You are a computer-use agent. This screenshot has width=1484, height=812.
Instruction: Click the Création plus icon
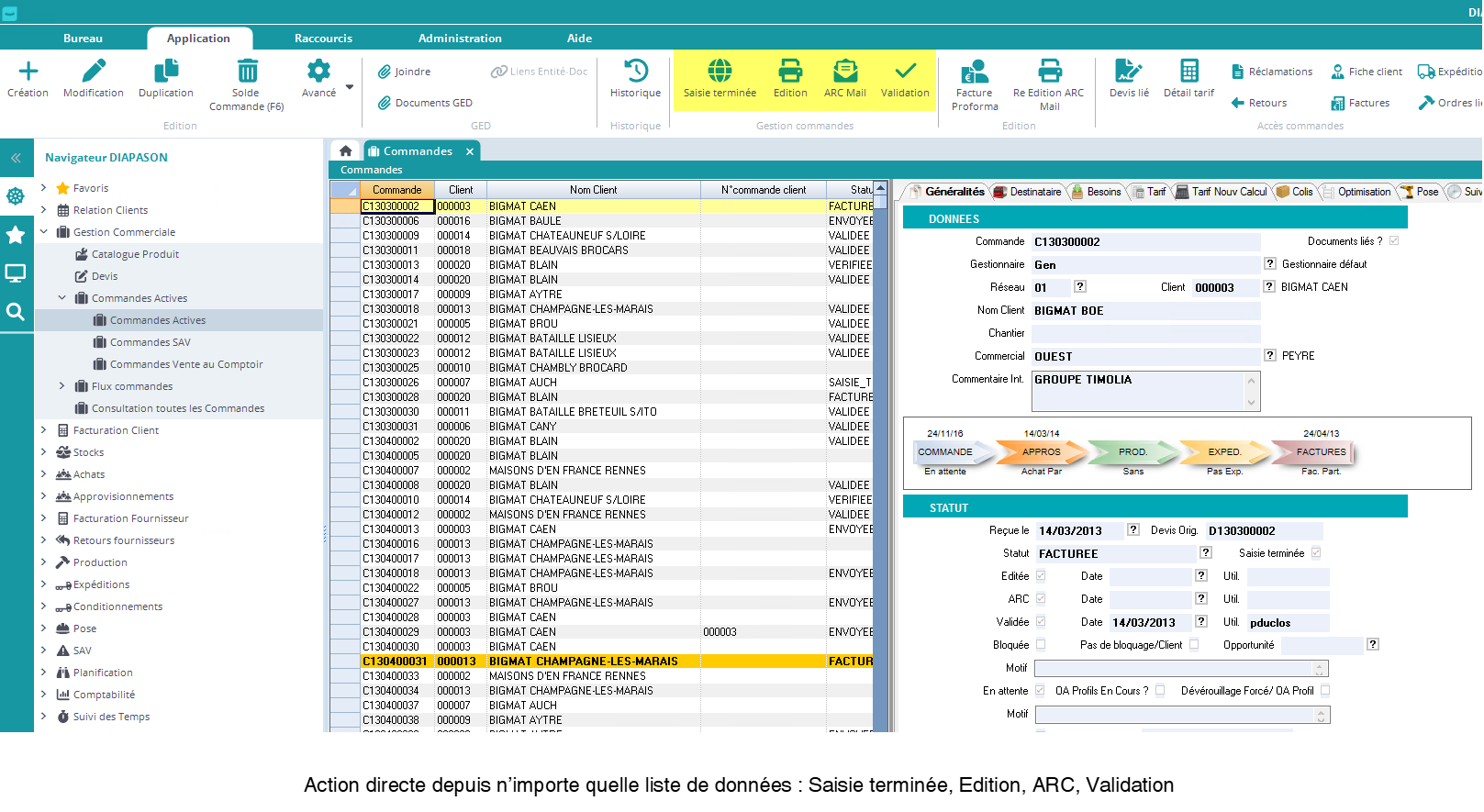28,72
